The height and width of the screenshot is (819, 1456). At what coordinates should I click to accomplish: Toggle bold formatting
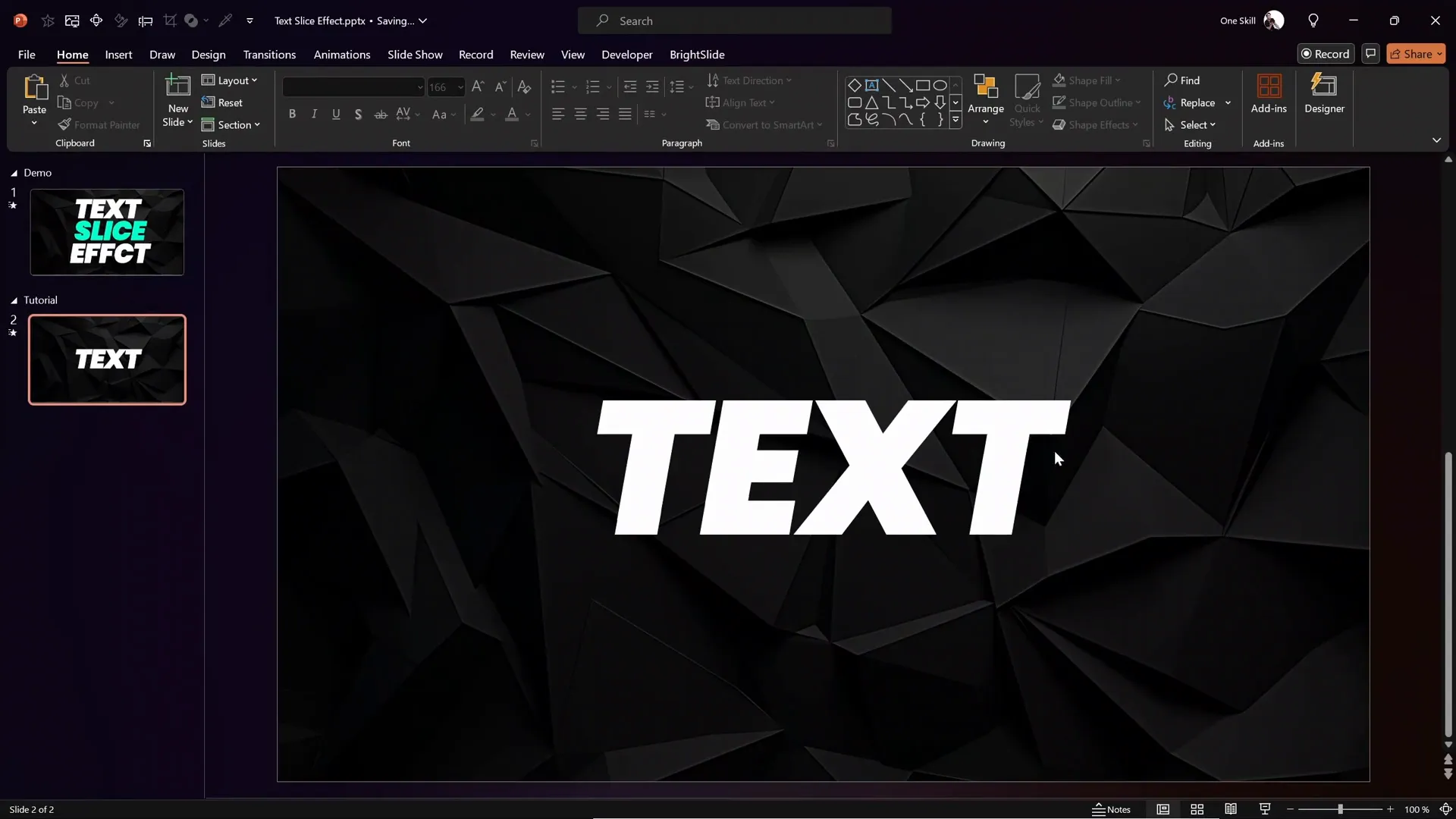pos(292,114)
